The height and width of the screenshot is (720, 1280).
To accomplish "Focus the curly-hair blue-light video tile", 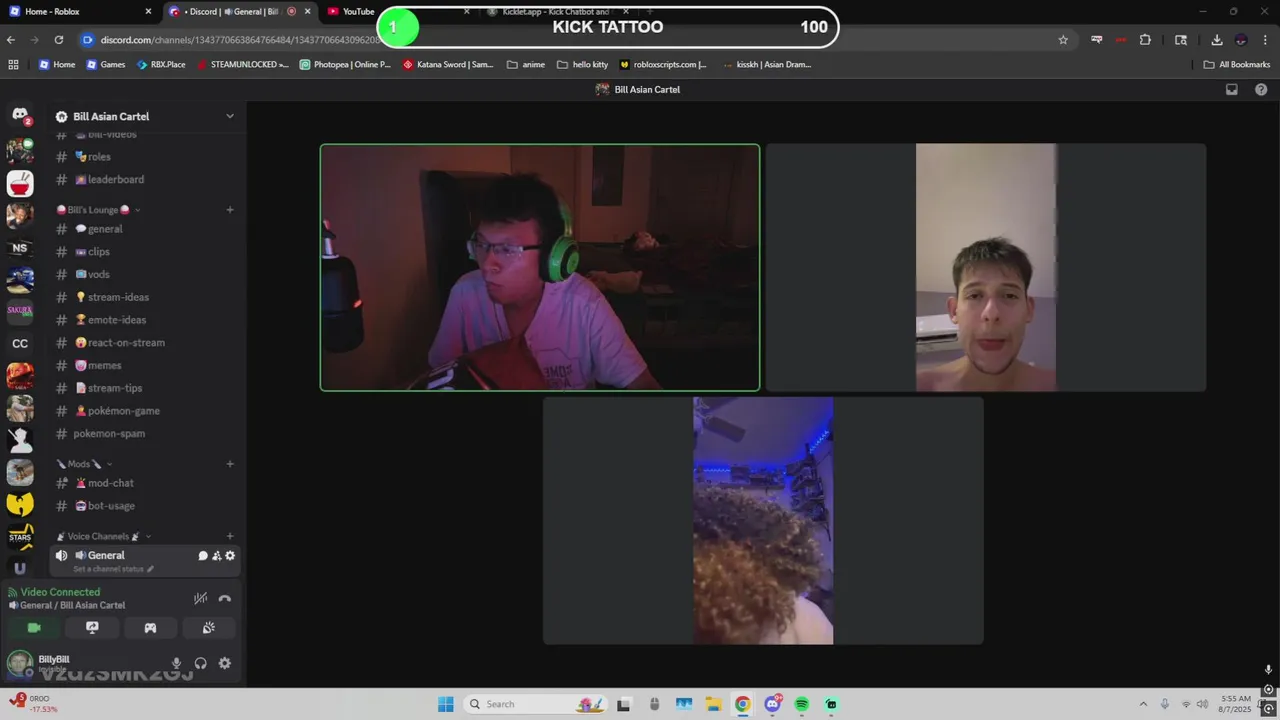I will pyautogui.click(x=763, y=521).
